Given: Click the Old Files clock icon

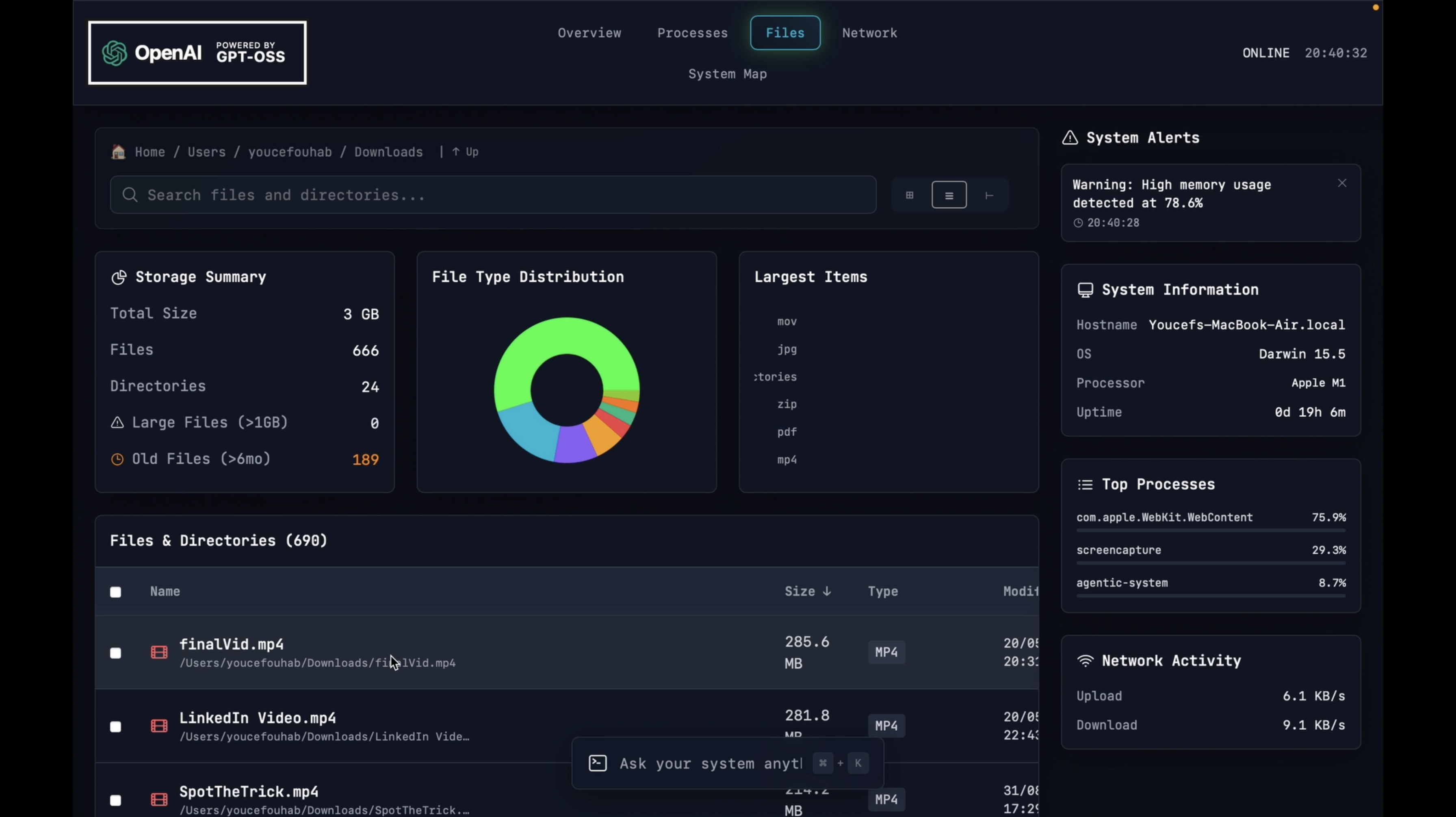Looking at the screenshot, I should coord(117,459).
